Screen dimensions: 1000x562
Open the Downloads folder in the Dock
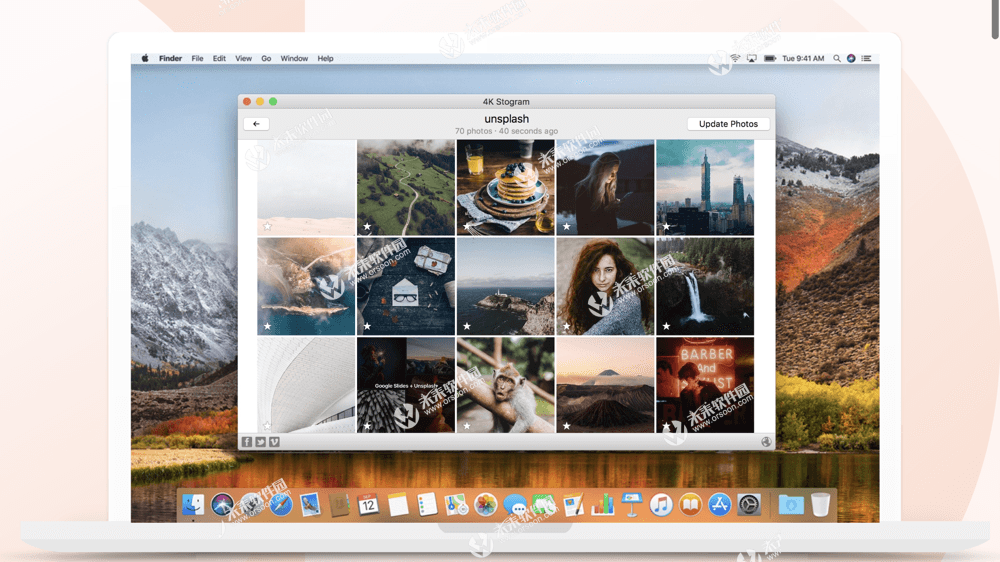[x=791, y=505]
